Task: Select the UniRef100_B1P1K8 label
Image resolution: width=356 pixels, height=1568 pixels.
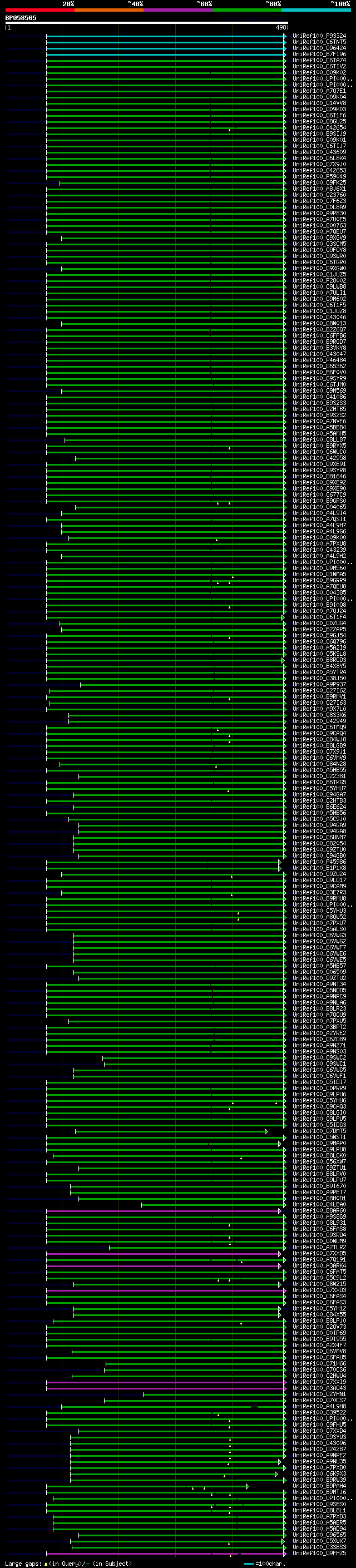Action: 319,868
